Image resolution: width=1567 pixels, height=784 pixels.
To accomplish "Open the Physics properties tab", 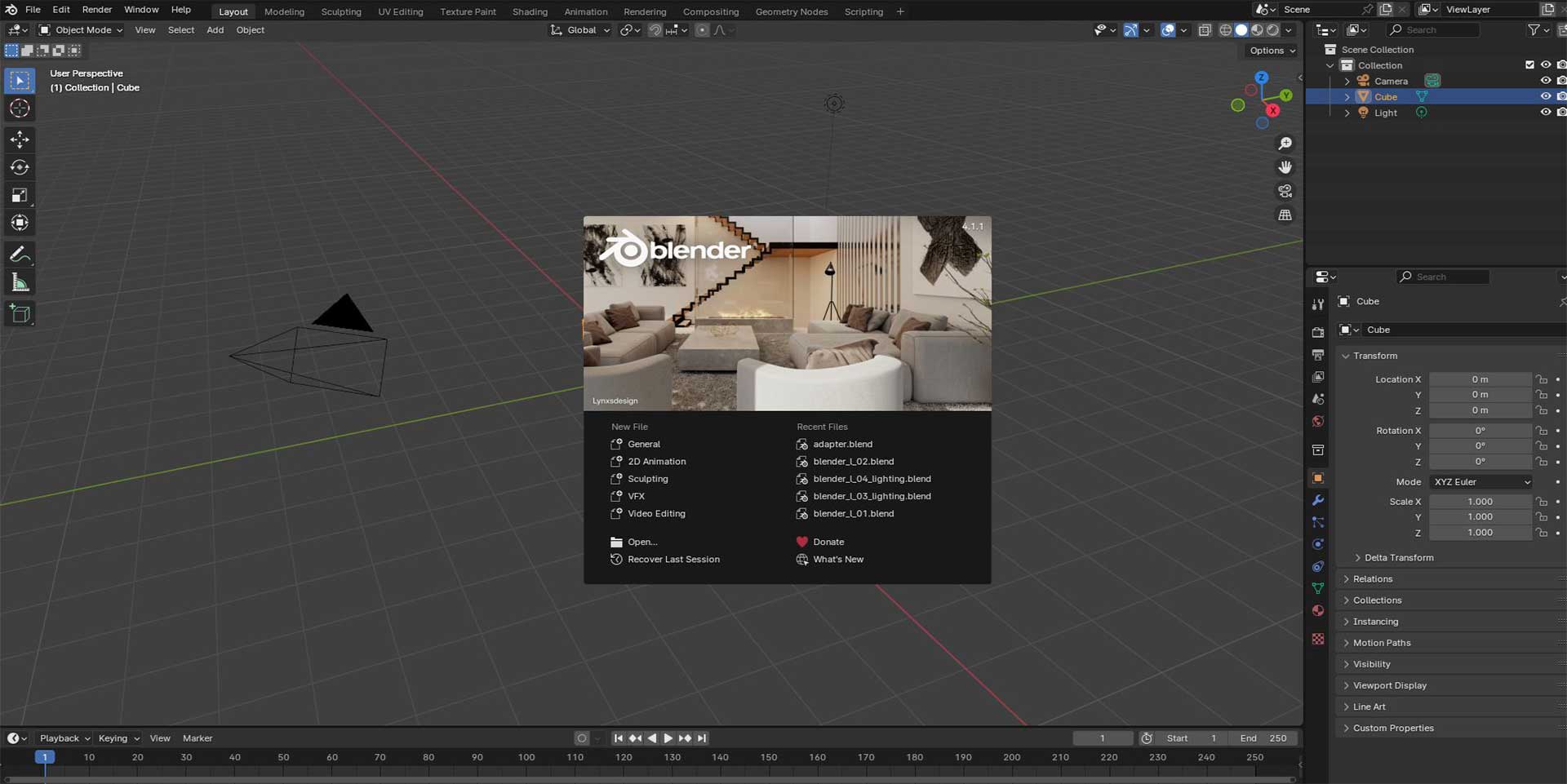I will click(x=1317, y=544).
